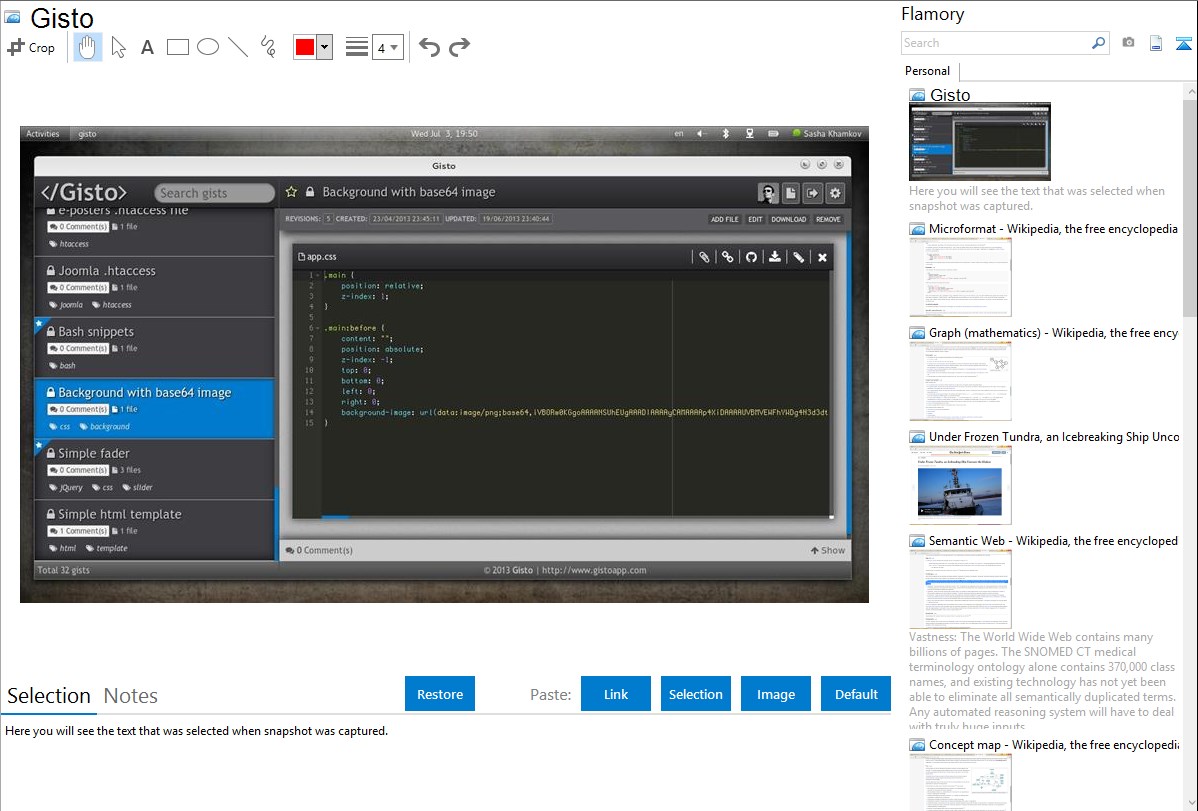Click the link icon on app.css

727,257
